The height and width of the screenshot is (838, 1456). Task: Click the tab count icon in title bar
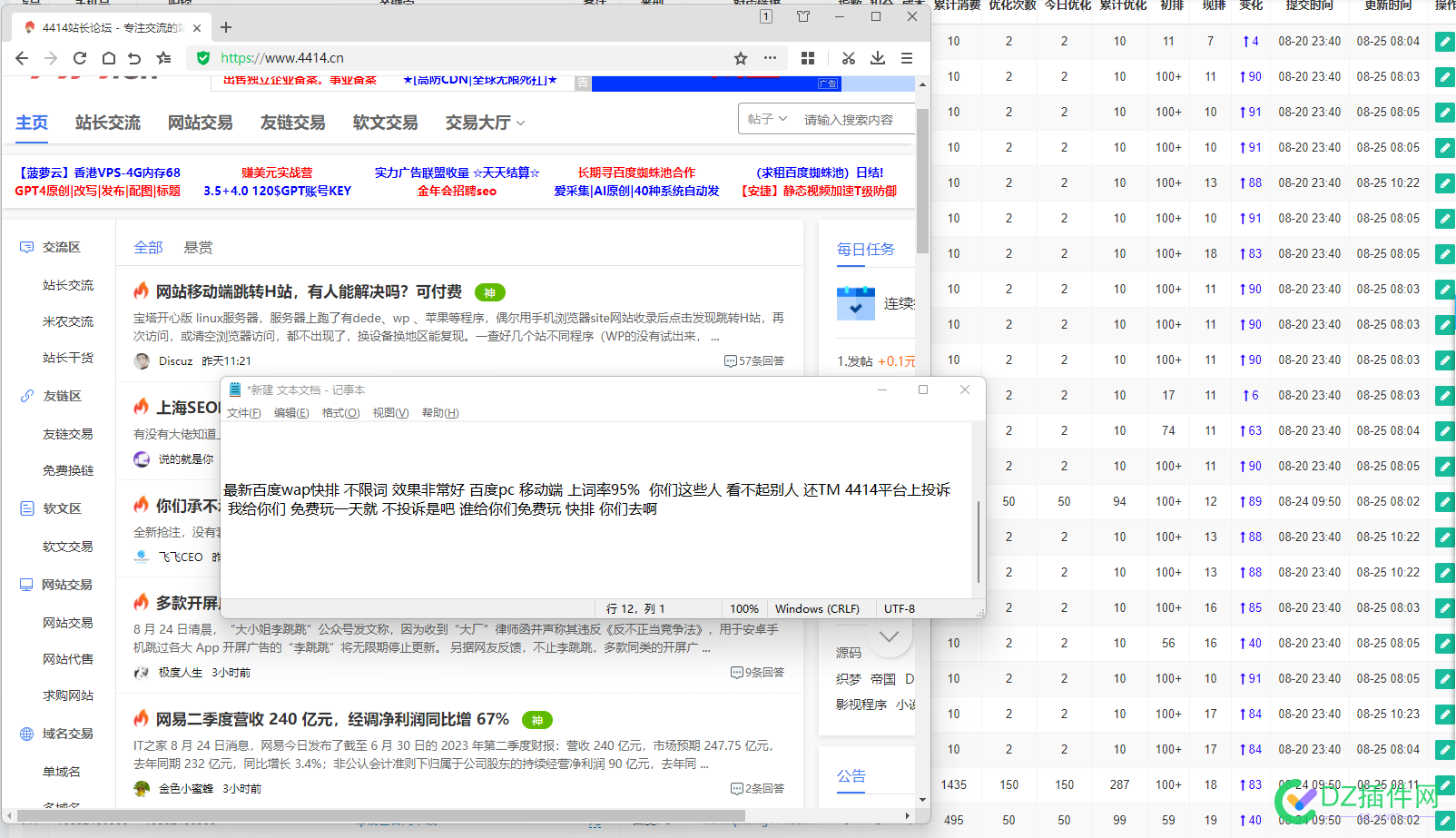(x=766, y=16)
